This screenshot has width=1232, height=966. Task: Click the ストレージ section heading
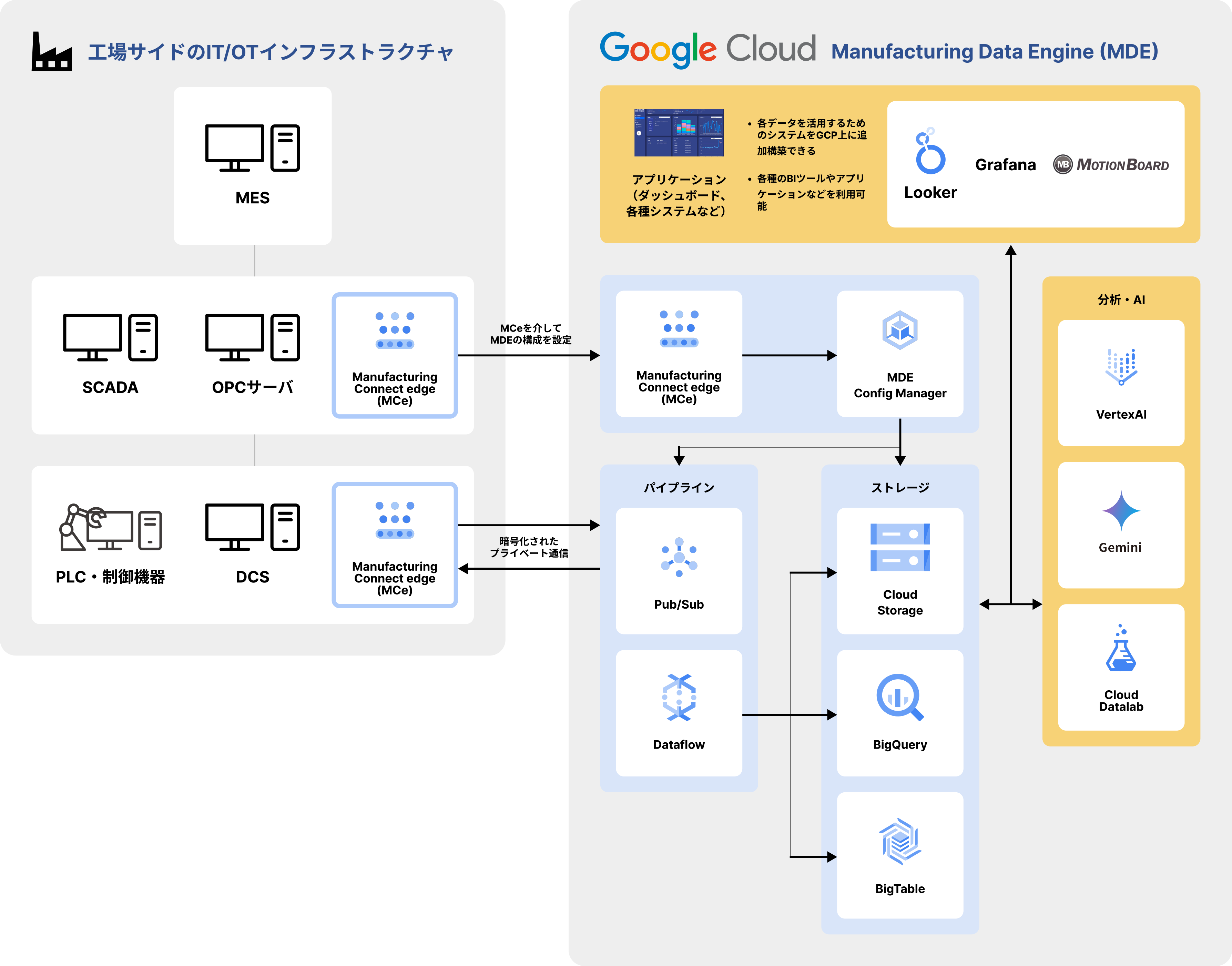tap(899, 488)
